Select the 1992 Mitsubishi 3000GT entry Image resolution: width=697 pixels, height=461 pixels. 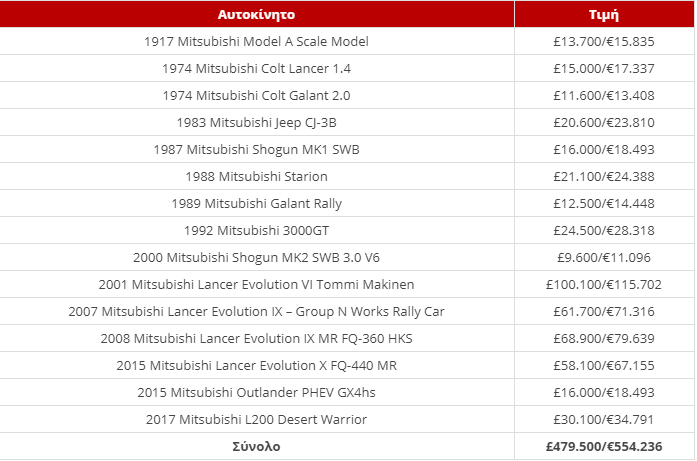256,231
